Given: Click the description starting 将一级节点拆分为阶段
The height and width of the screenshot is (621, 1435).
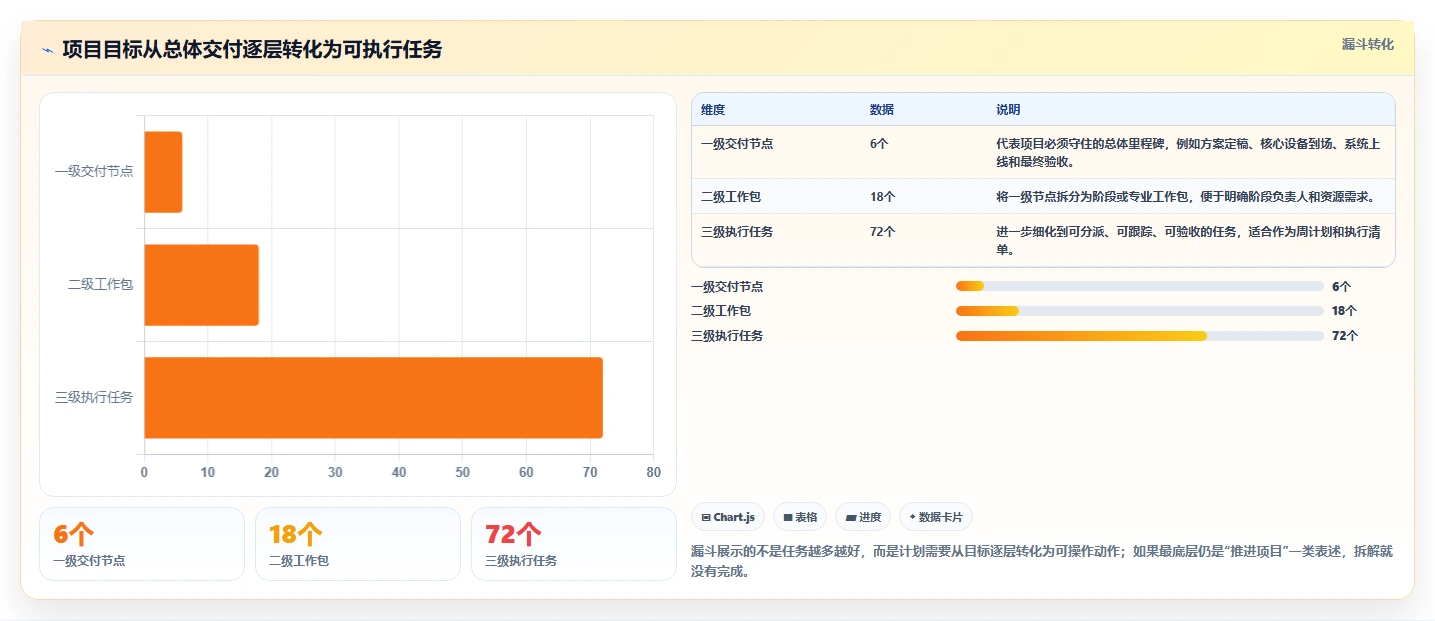Looking at the screenshot, I should click(1185, 197).
